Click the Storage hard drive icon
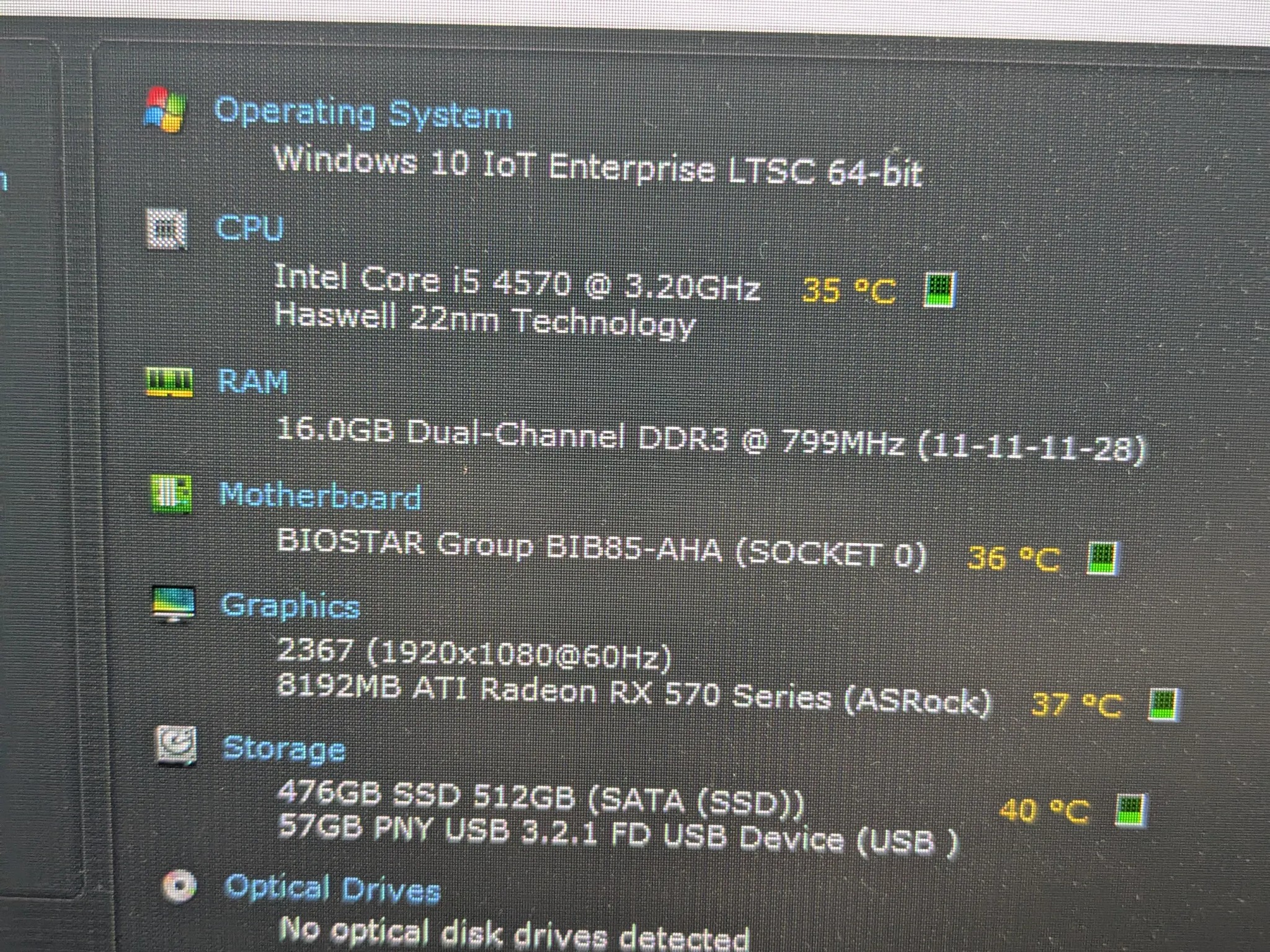This screenshot has width=1270, height=952. [x=176, y=746]
